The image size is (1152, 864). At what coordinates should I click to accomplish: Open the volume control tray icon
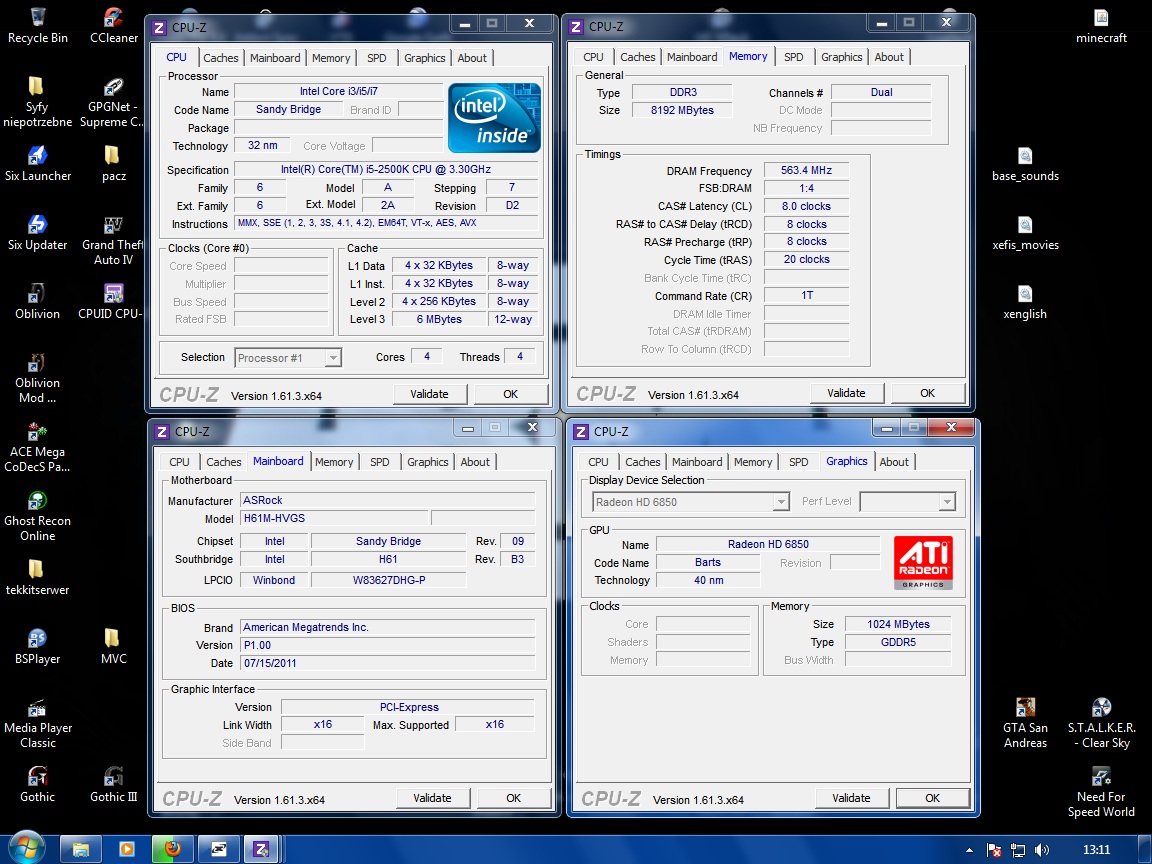1042,850
